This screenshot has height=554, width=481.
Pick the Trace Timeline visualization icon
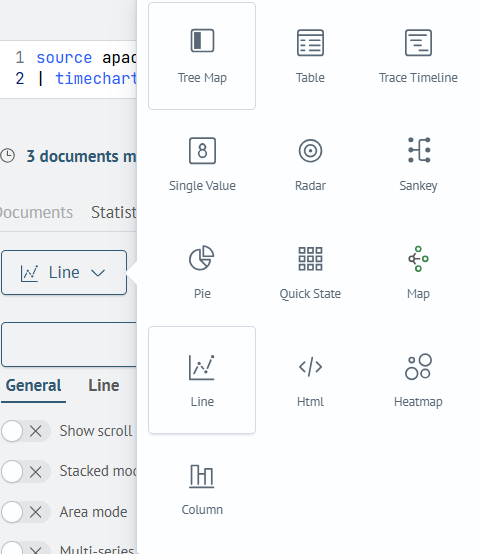point(418,43)
